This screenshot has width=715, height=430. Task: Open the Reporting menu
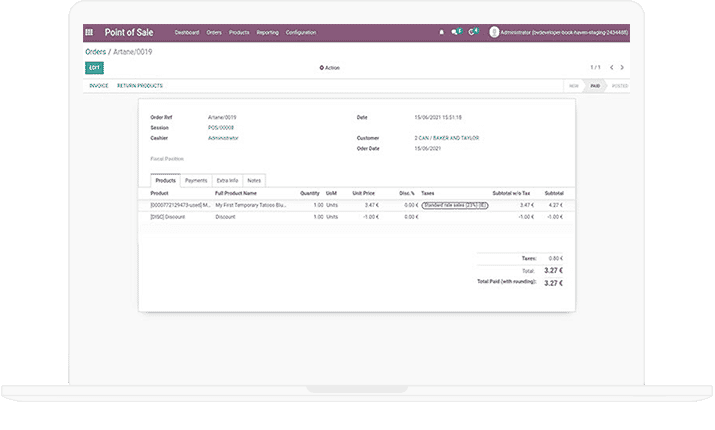267,32
